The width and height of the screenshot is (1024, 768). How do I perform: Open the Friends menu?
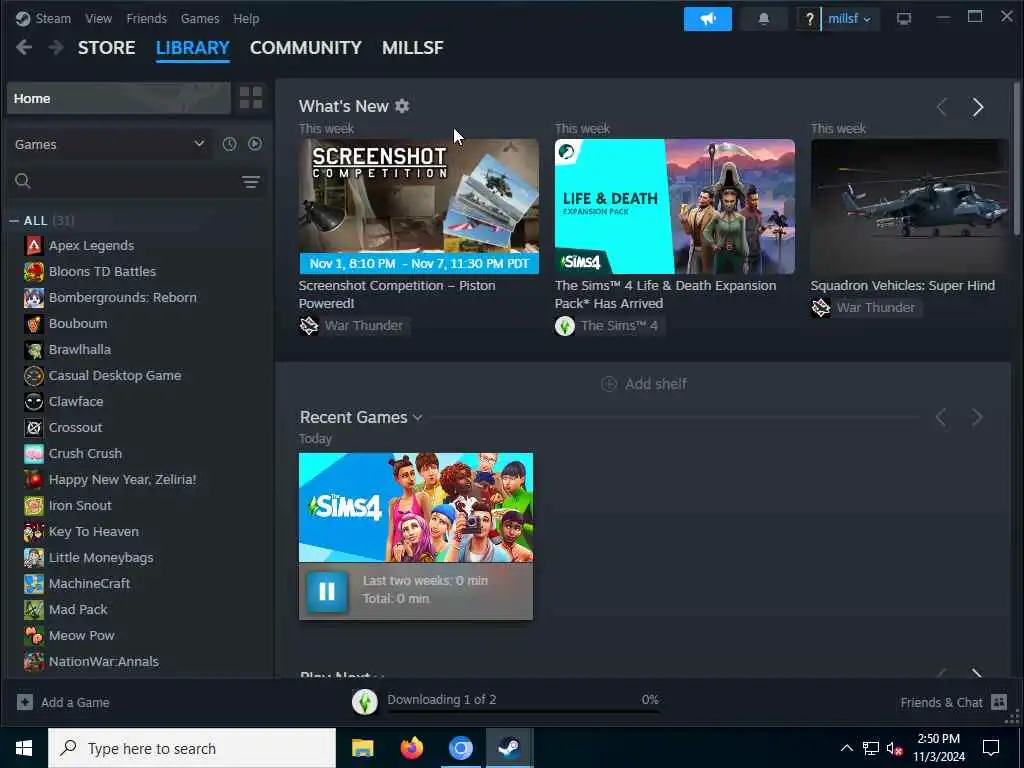146,18
